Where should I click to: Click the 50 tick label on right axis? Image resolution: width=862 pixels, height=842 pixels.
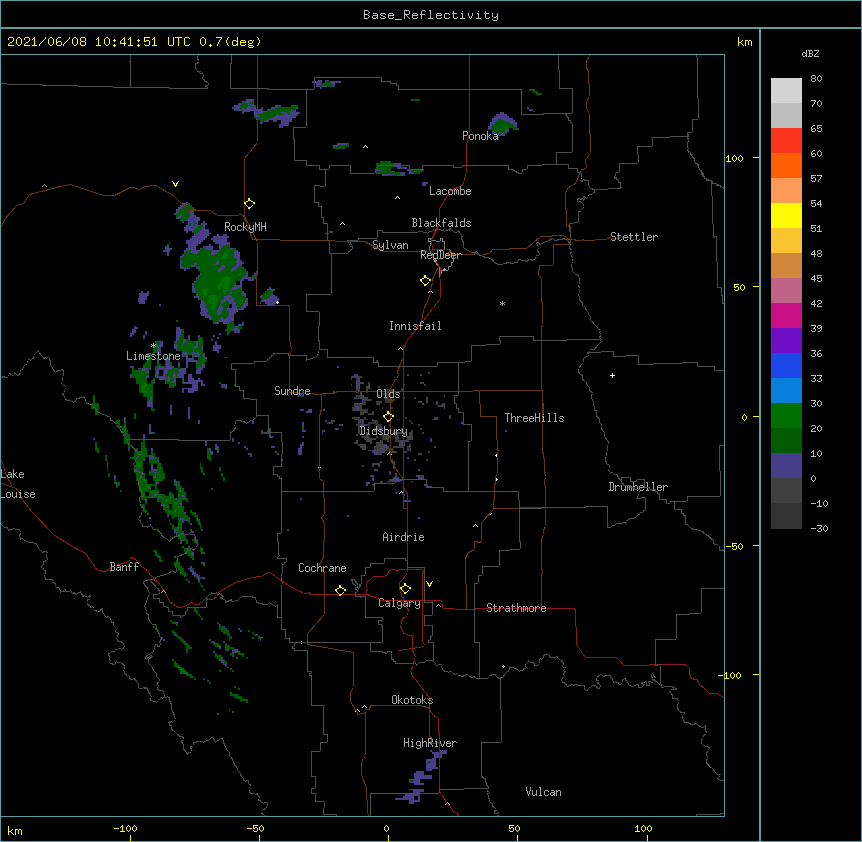tap(739, 287)
